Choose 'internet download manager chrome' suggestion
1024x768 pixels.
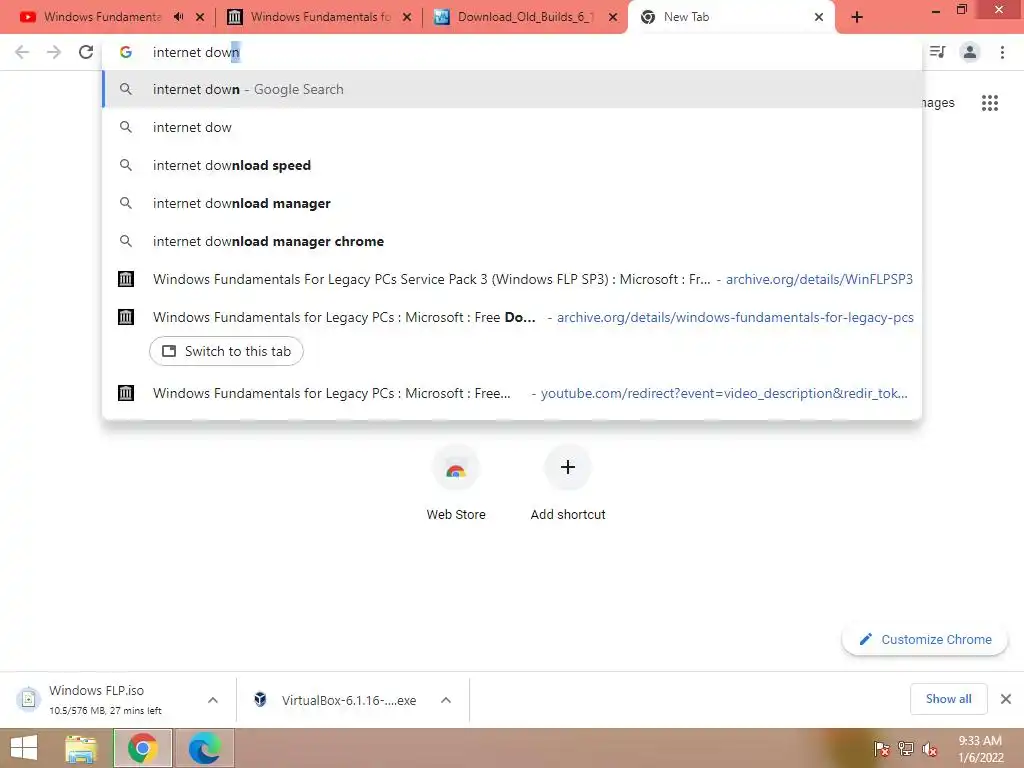(x=512, y=241)
